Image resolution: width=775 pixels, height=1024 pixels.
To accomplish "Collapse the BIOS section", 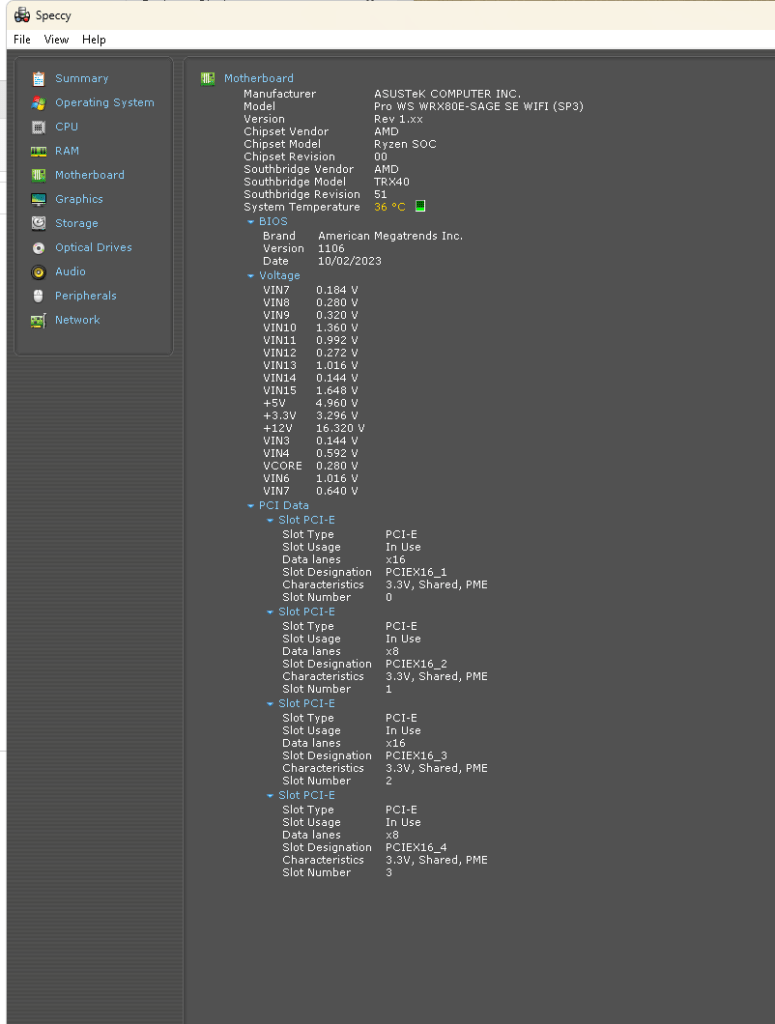I will pos(251,222).
